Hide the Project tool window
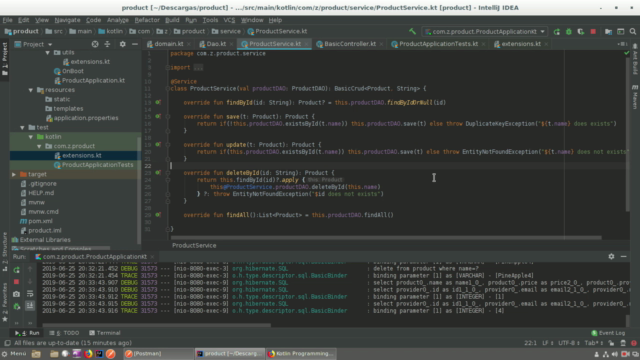Image resolution: width=640 pixels, height=360 pixels. (x=135, y=44)
